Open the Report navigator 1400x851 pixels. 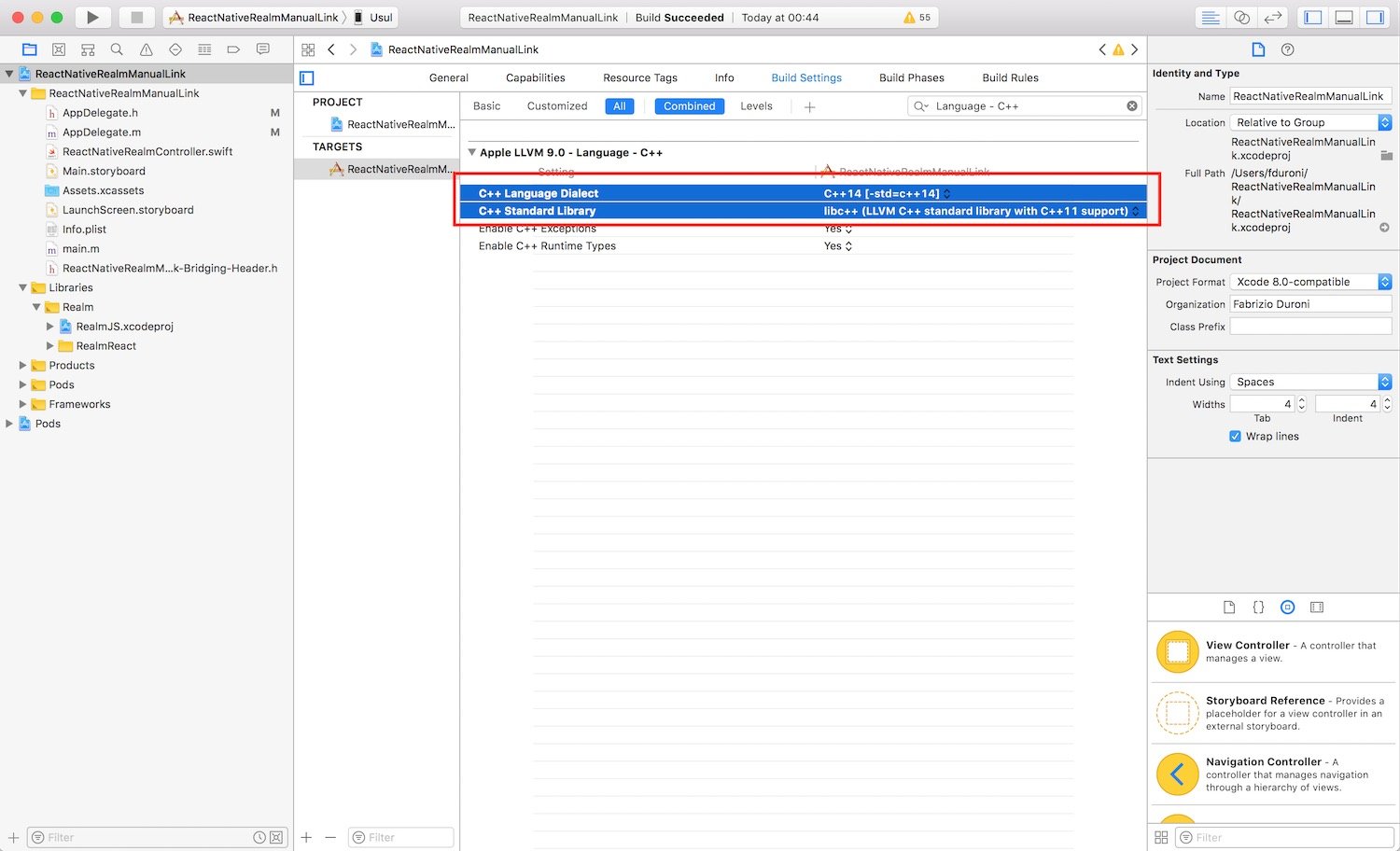(x=263, y=49)
